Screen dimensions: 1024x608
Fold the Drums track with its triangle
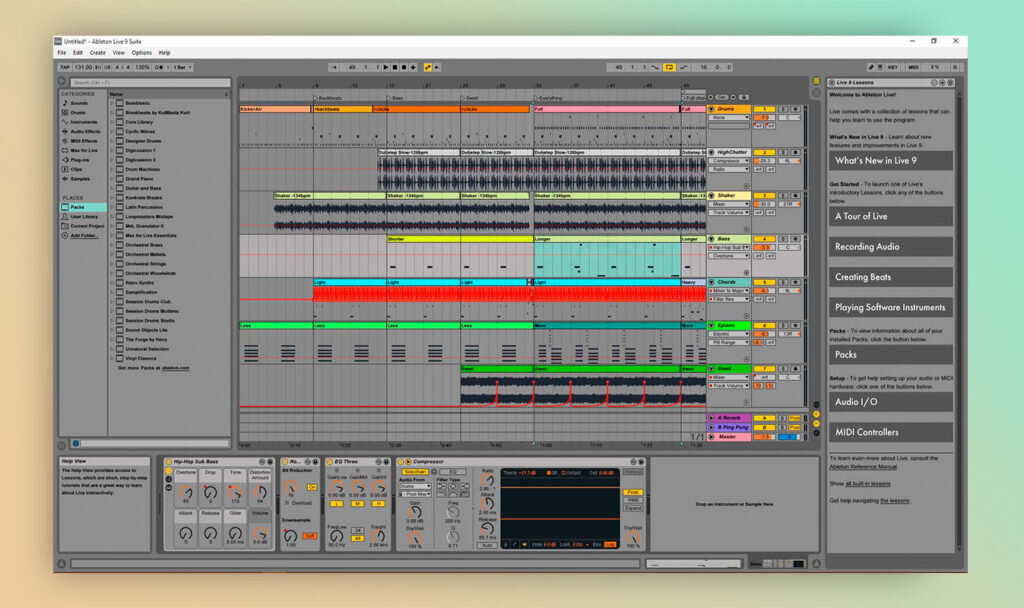712,109
